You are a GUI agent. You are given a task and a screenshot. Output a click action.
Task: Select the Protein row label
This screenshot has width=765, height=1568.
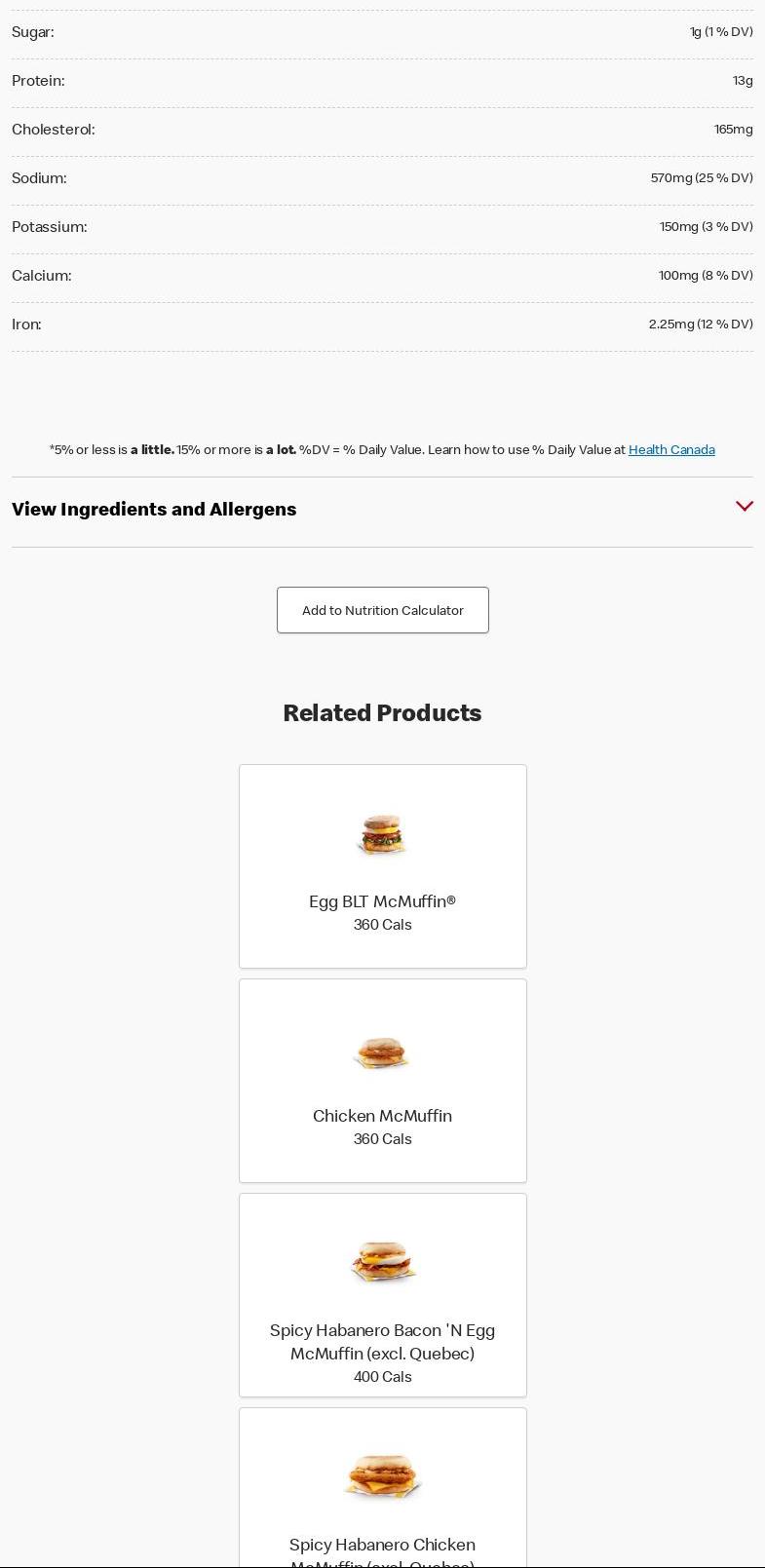[x=38, y=81]
